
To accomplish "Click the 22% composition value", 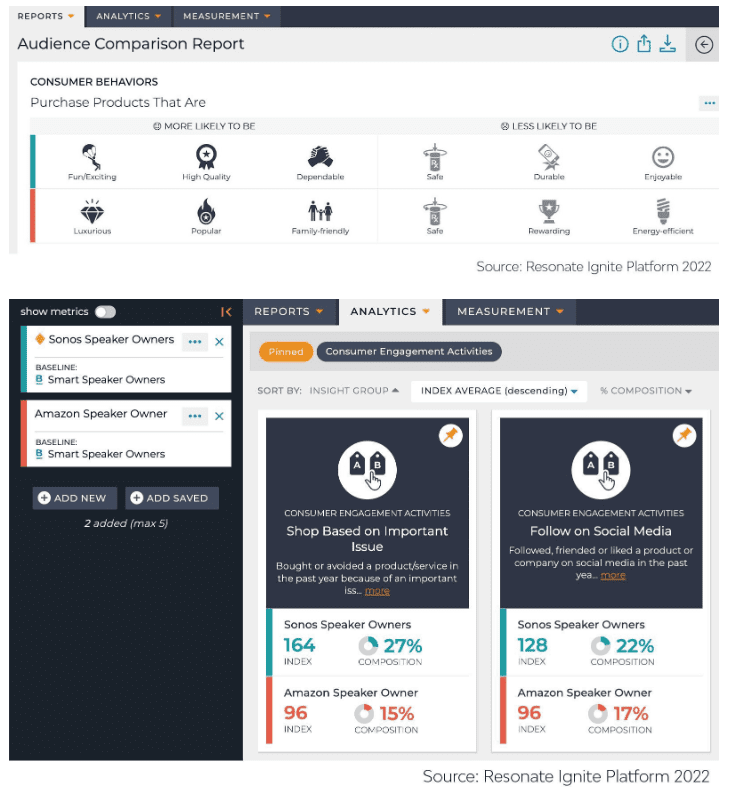I will click(x=635, y=646).
